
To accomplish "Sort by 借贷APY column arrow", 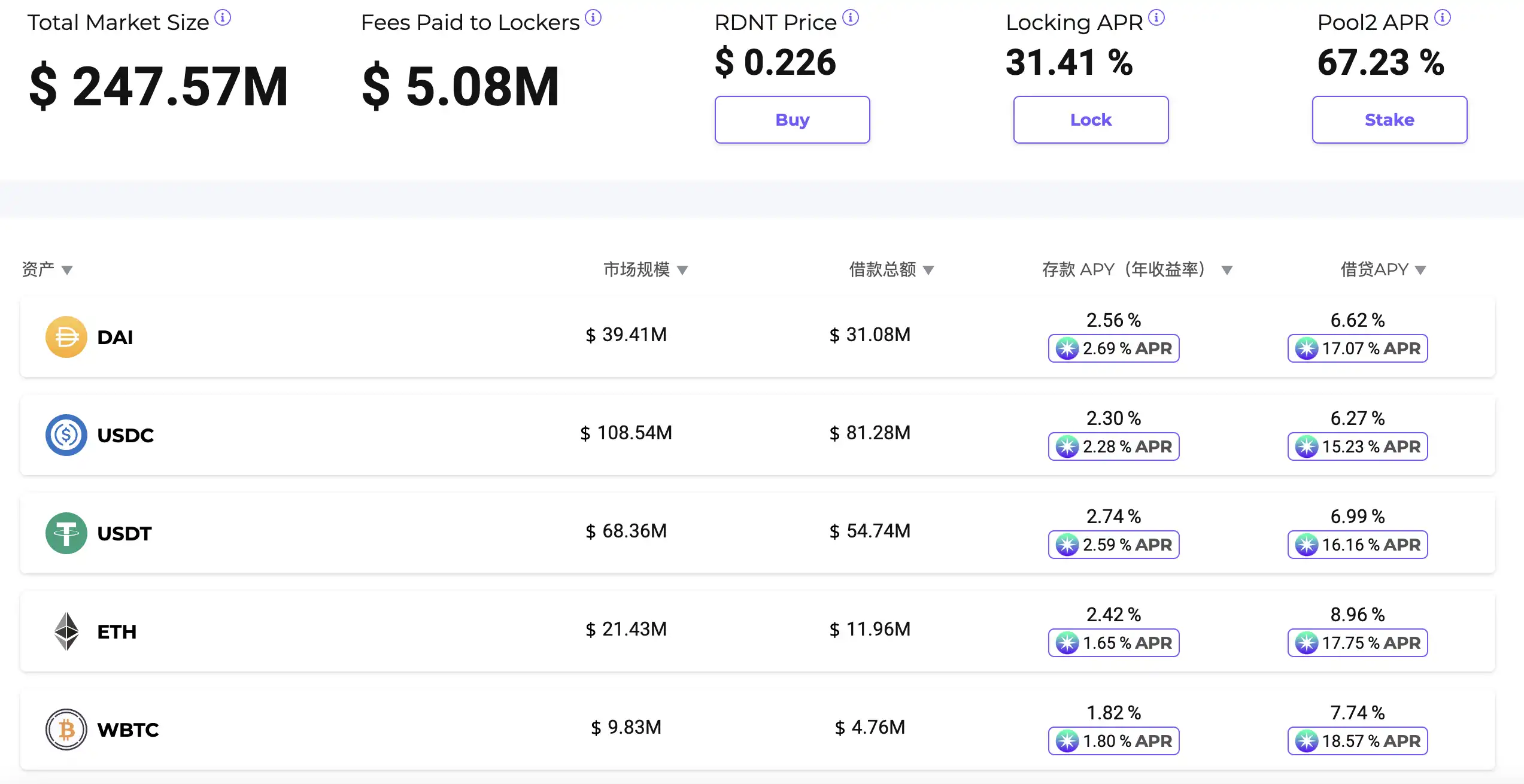I will click(x=1420, y=271).
